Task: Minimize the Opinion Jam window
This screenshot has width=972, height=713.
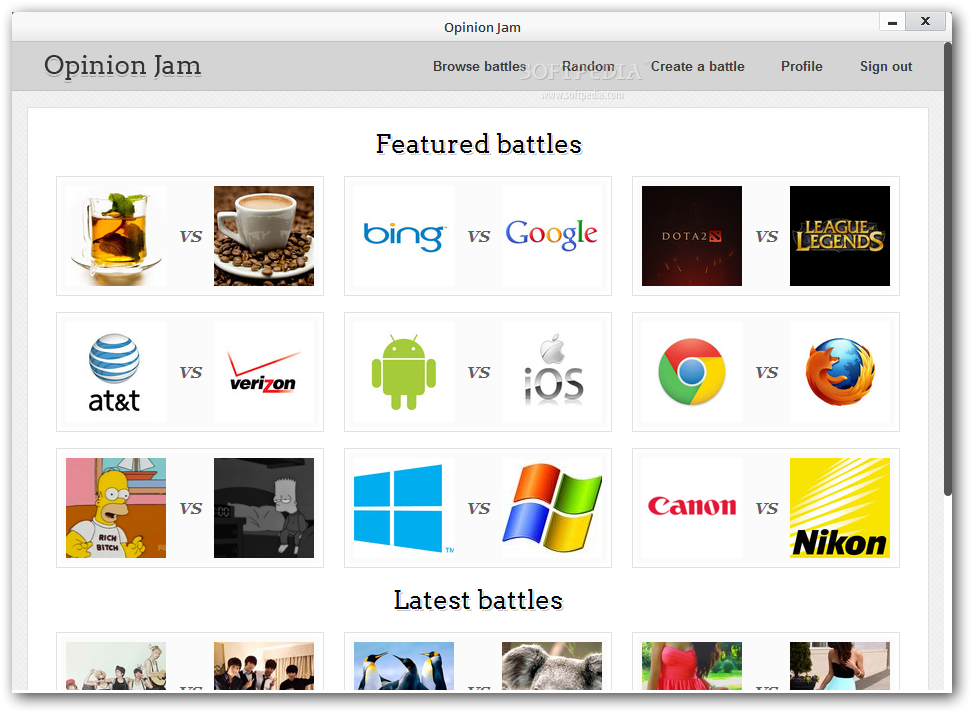Action: (x=893, y=22)
